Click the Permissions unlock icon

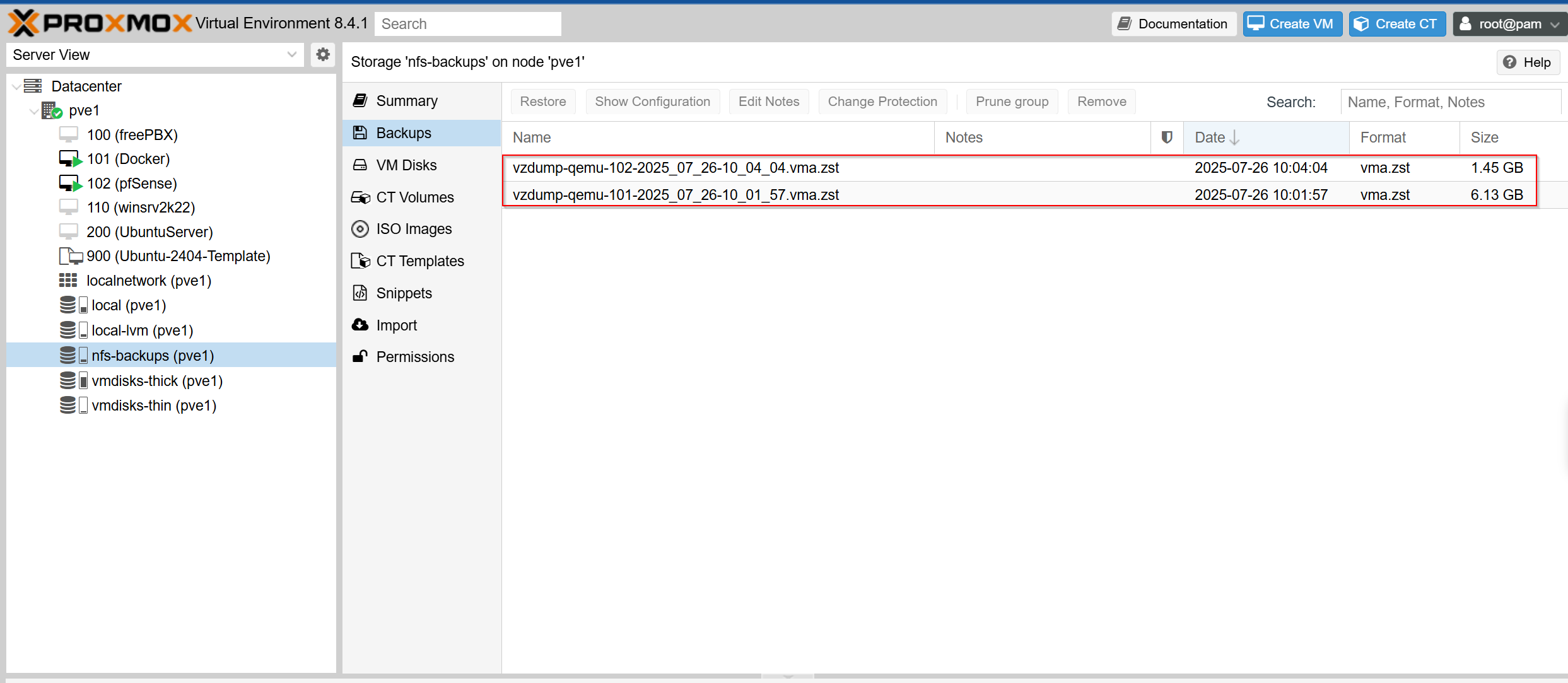[360, 356]
